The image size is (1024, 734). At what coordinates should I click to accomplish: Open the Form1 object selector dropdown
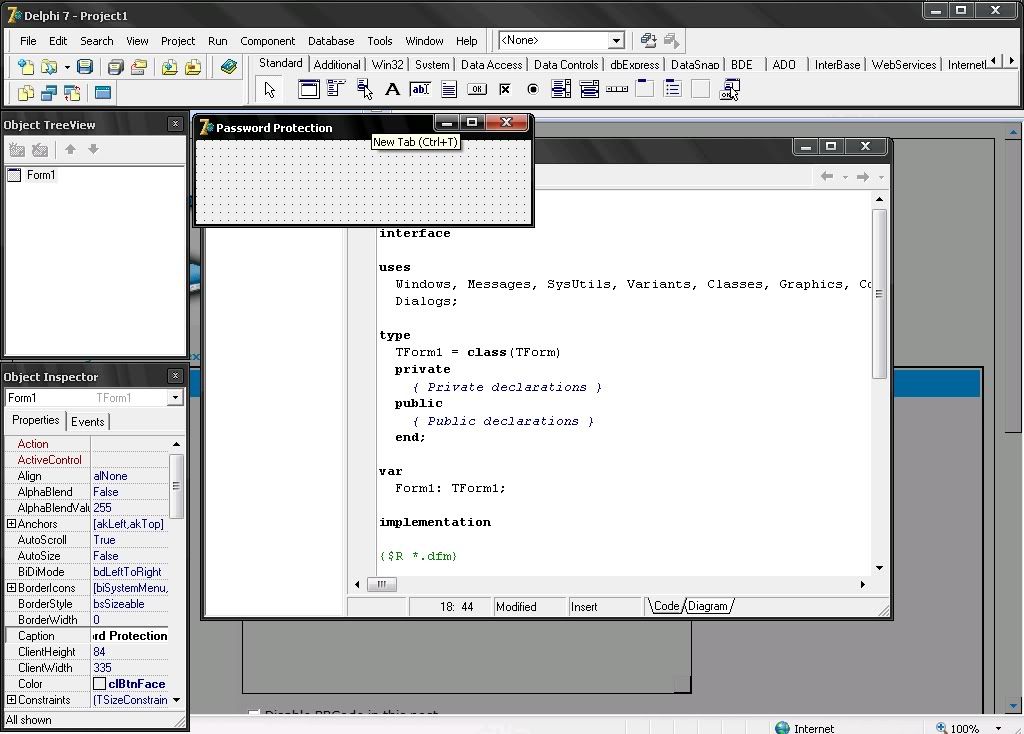tap(175, 398)
